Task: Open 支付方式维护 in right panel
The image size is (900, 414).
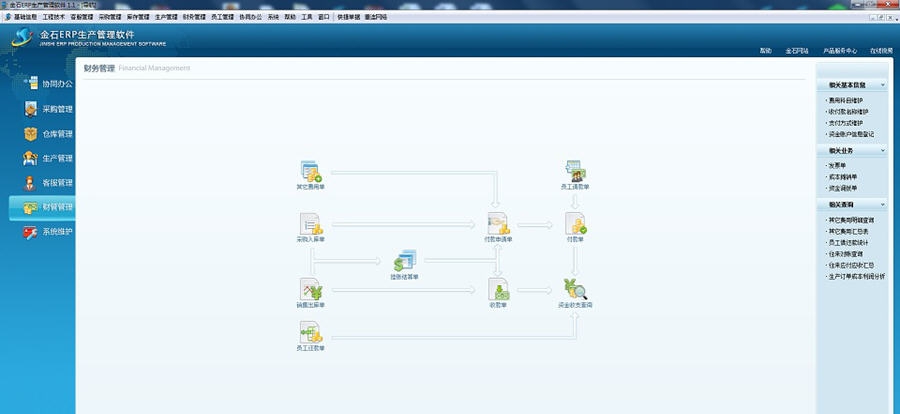Action: pos(845,123)
